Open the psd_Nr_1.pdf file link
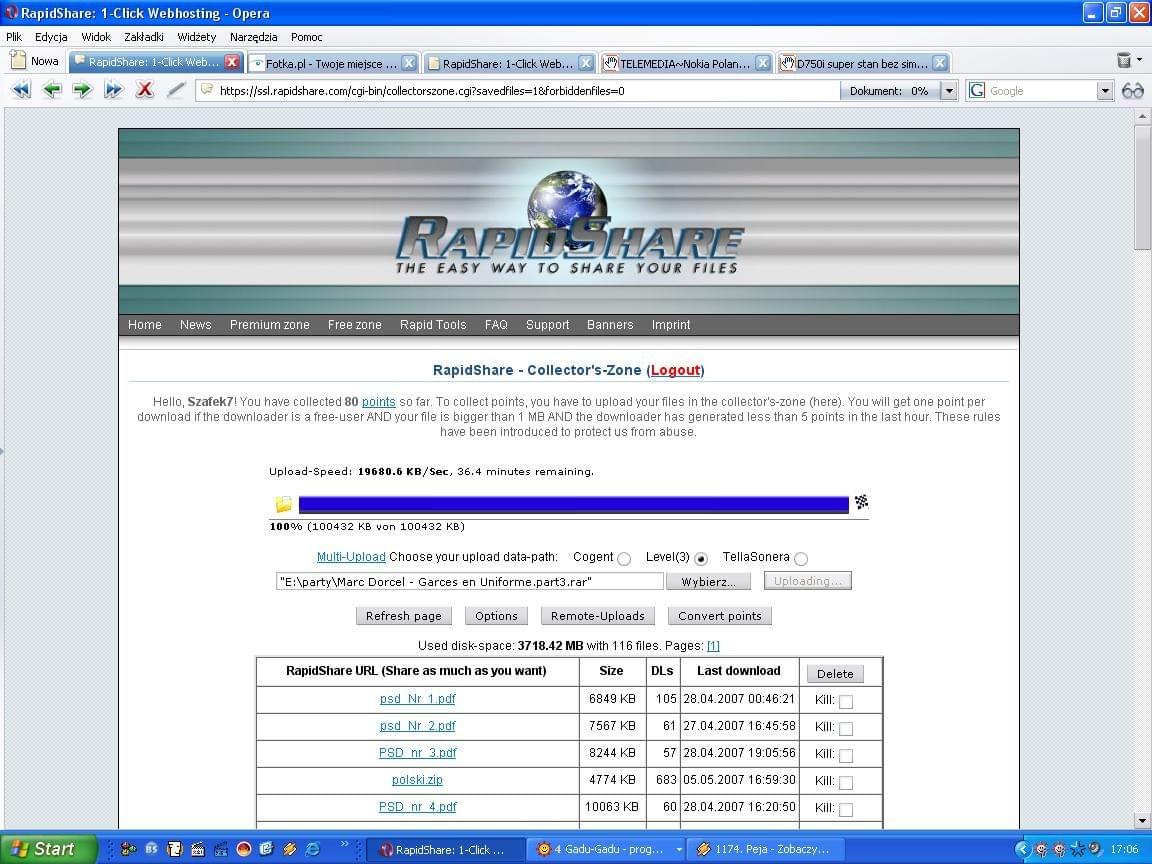1152x864 pixels. point(417,699)
